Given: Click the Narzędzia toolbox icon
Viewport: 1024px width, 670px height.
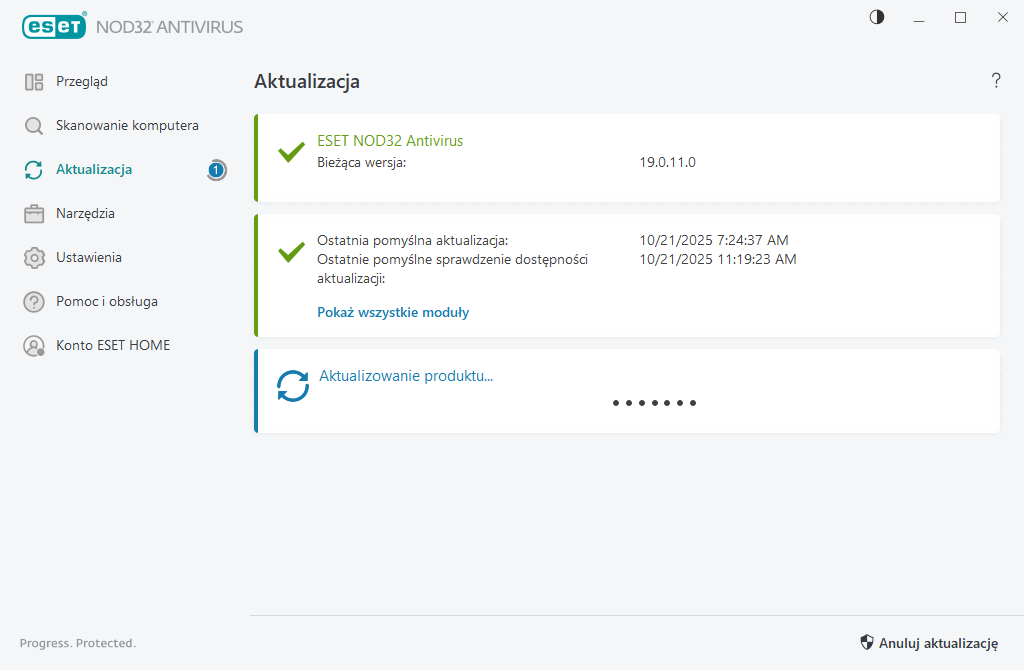Looking at the screenshot, I should click(x=34, y=214).
